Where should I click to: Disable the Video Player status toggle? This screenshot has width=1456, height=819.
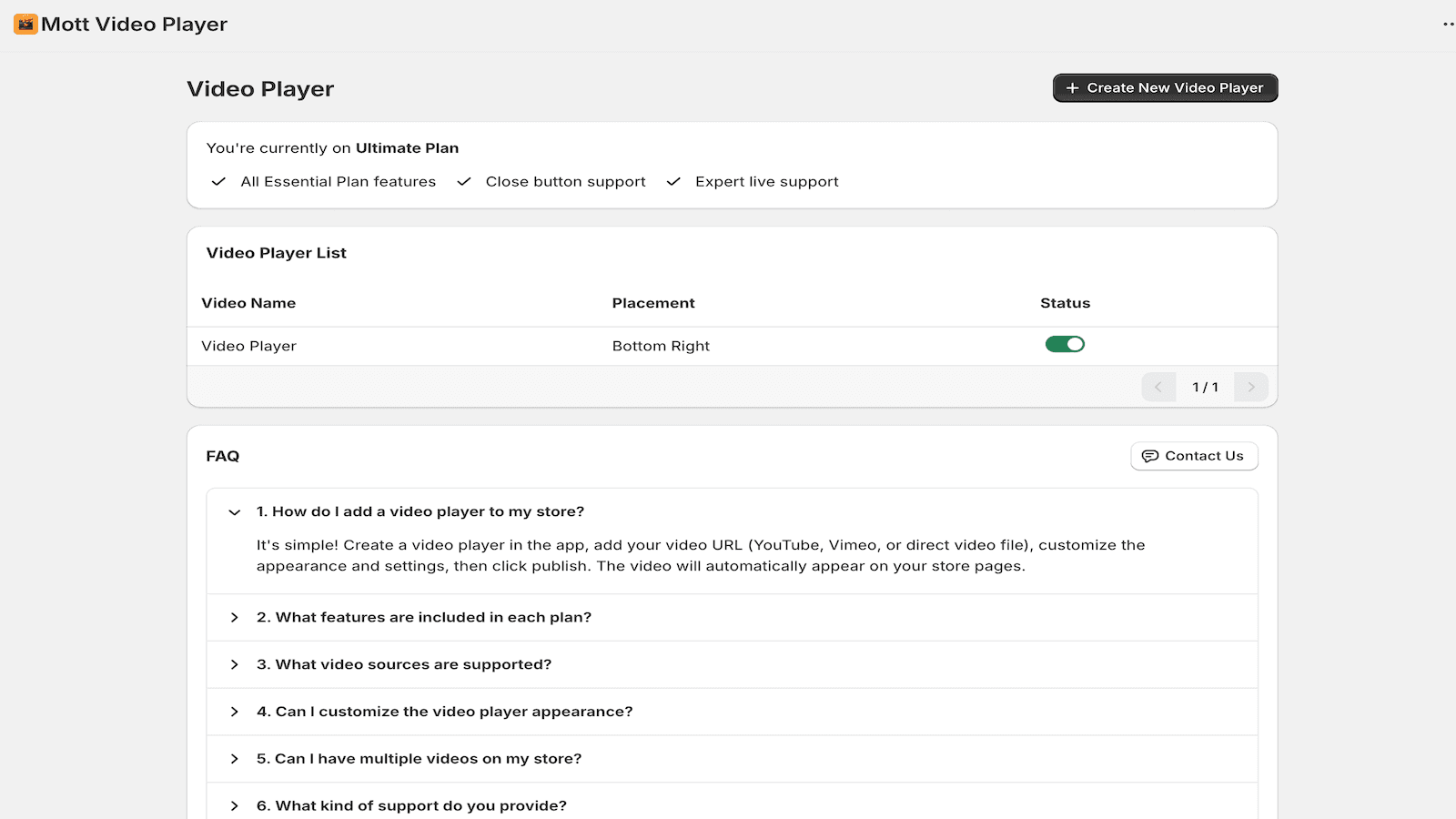tap(1065, 344)
